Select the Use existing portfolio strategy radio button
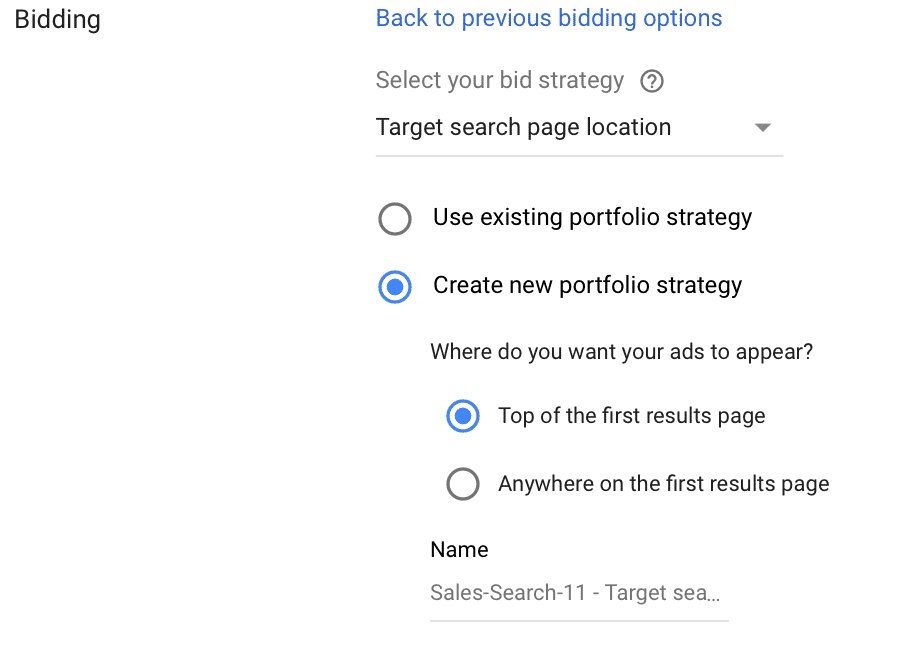920x668 pixels. [395, 219]
